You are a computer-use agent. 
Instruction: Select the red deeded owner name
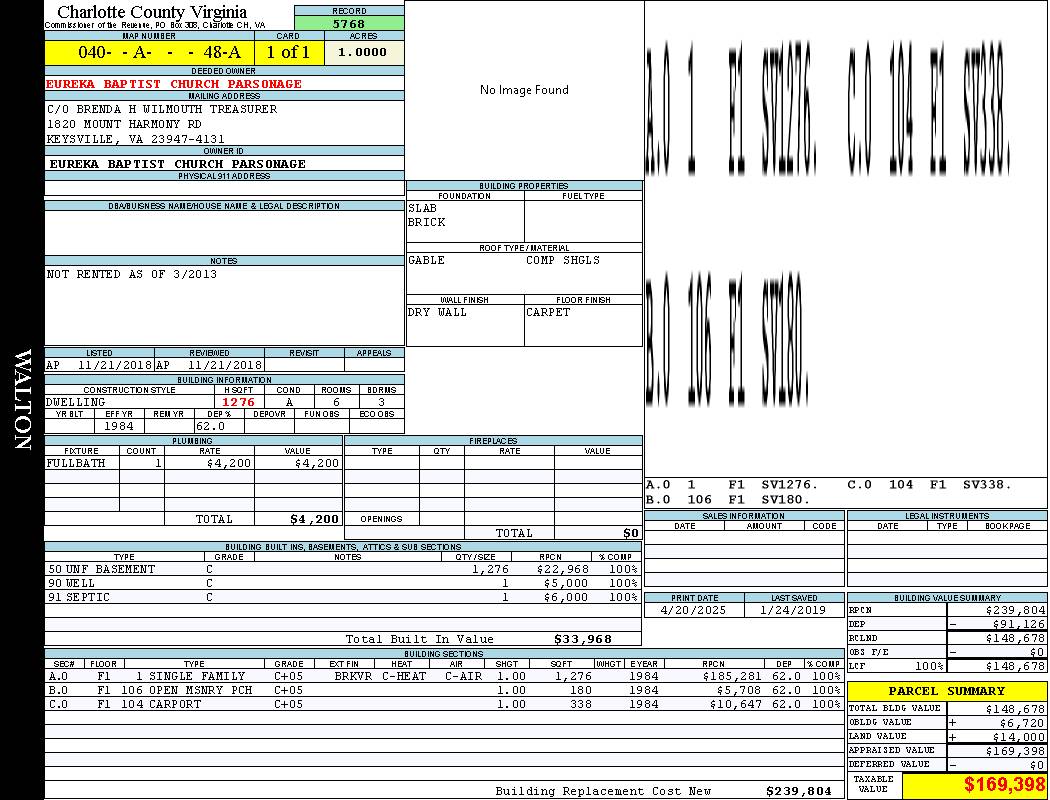click(173, 84)
